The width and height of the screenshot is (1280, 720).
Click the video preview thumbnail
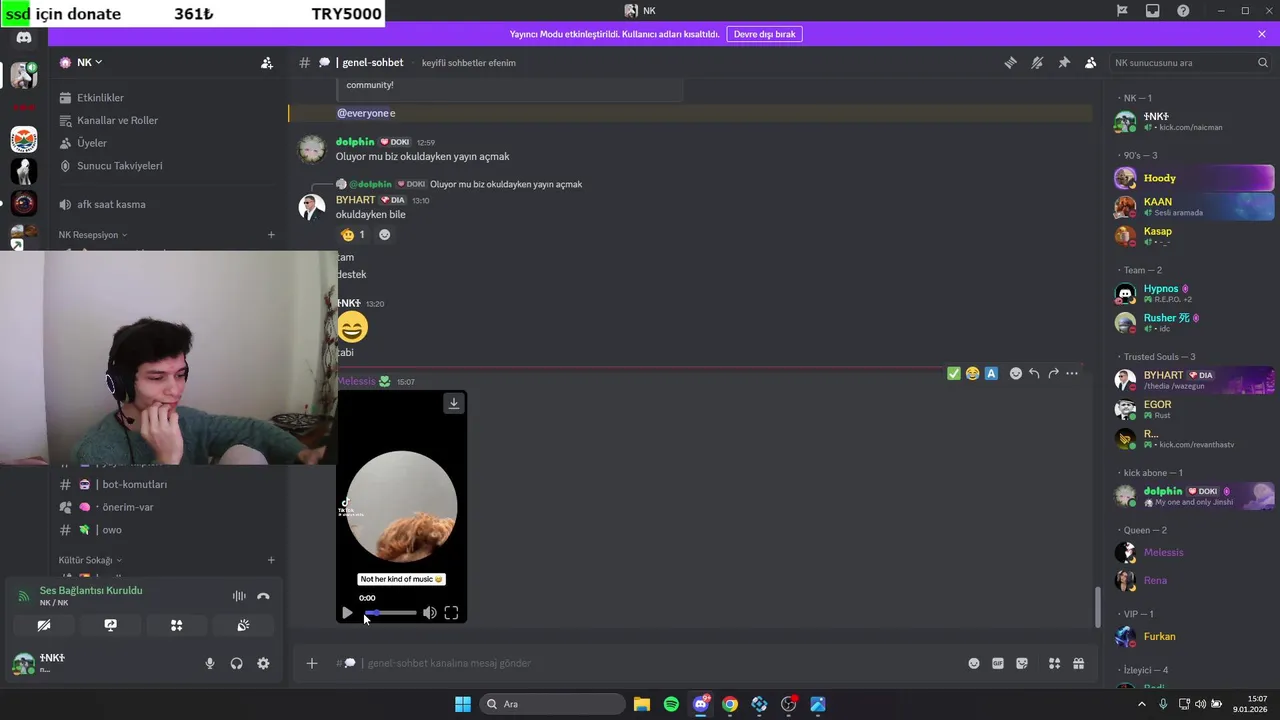(x=401, y=506)
